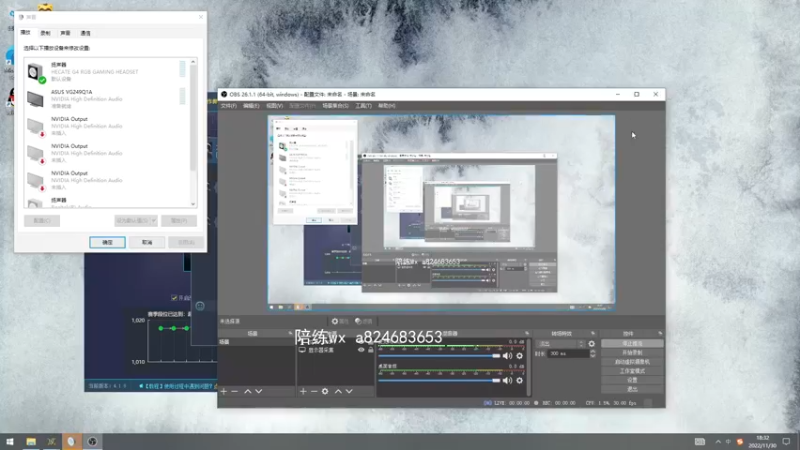This screenshot has height=450, width=800.
Task: Click the OBS icon in the taskbar
Action: 92,441
